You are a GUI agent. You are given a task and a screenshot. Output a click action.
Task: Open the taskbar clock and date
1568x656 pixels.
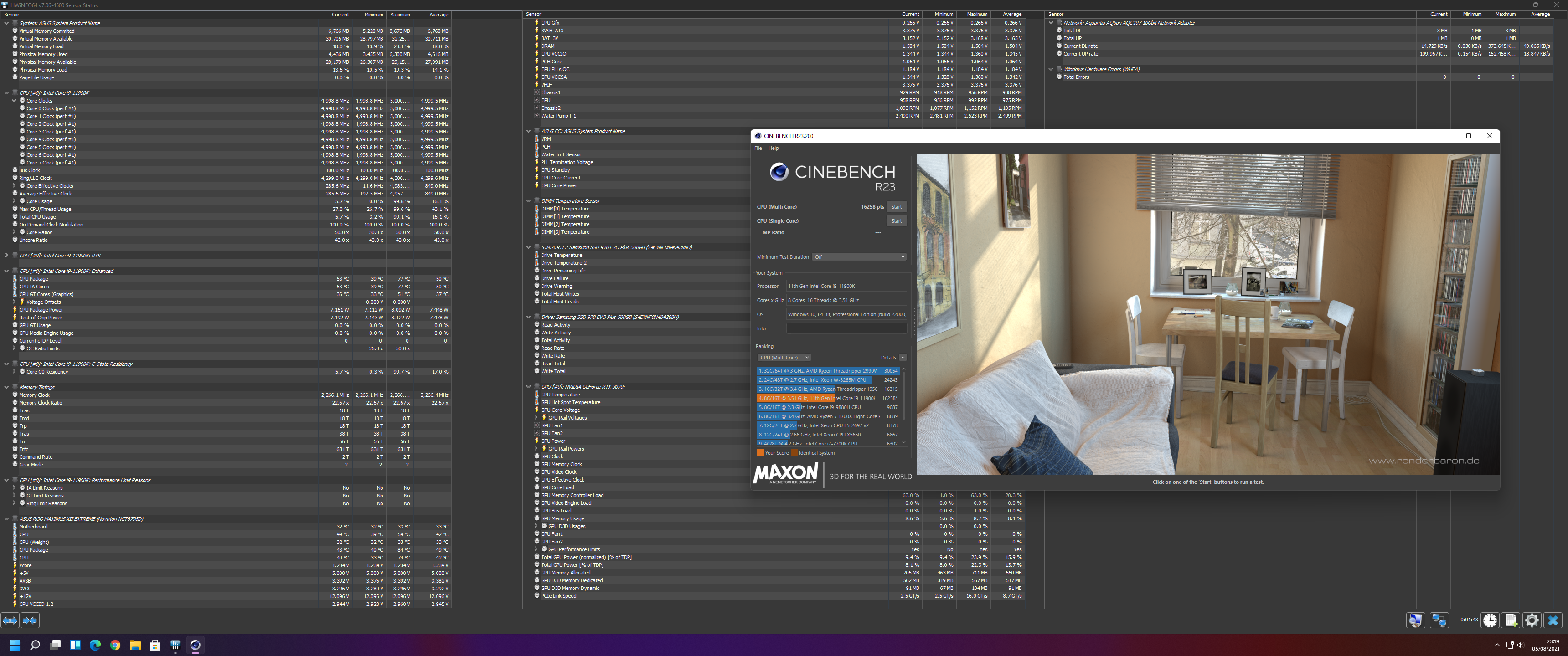(1545, 645)
